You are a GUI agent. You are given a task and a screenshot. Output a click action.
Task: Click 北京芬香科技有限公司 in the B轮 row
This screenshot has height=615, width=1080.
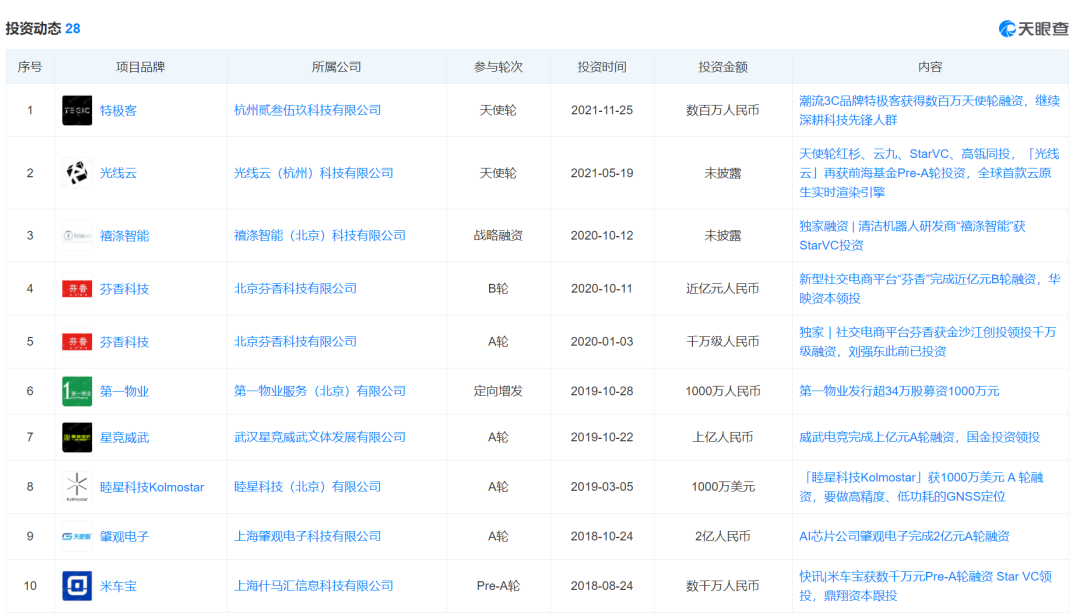pyautogui.click(x=295, y=289)
